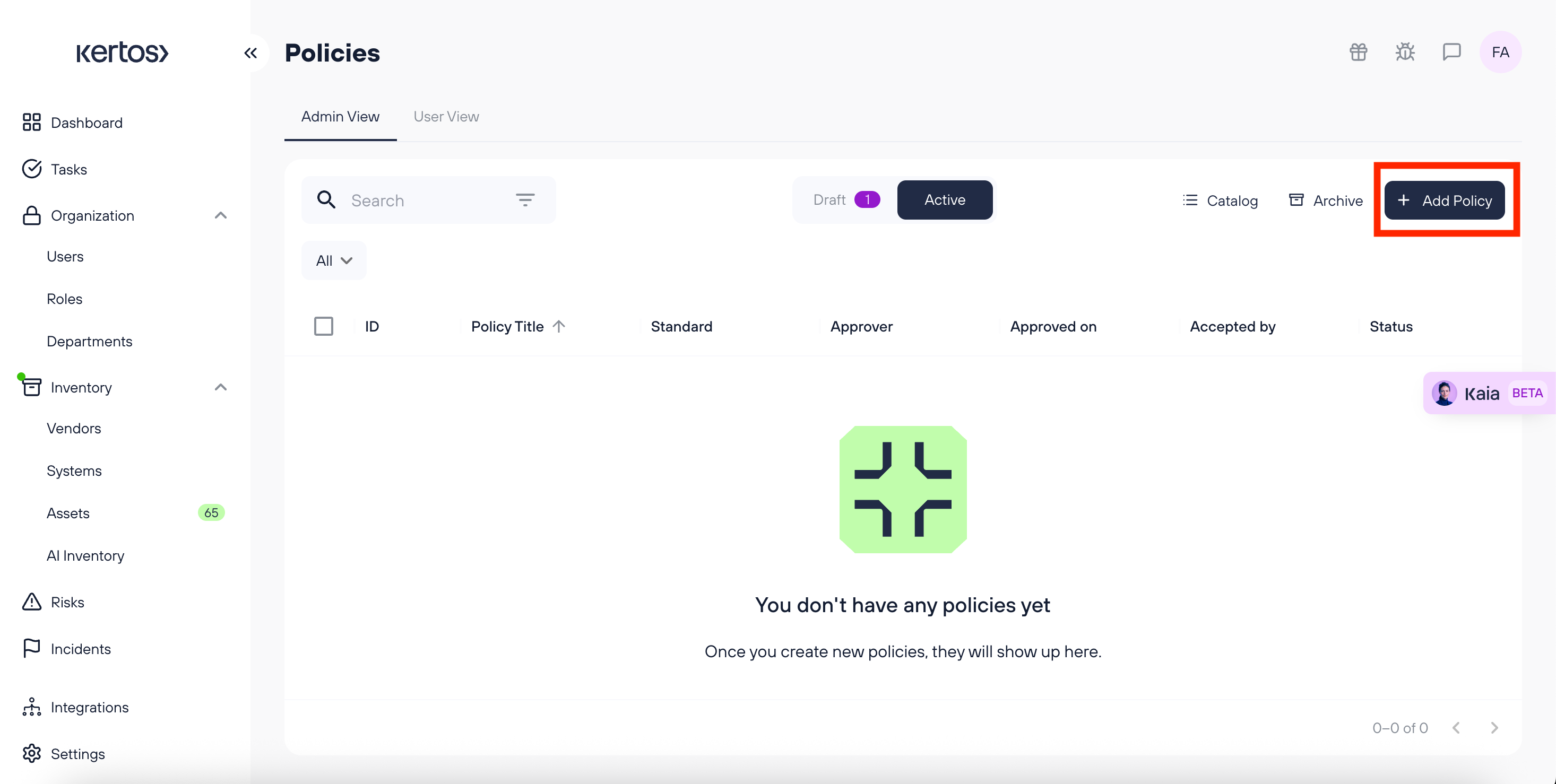1556x784 pixels.
Task: Collapse the sidebar with double chevron icon
Action: coord(250,53)
